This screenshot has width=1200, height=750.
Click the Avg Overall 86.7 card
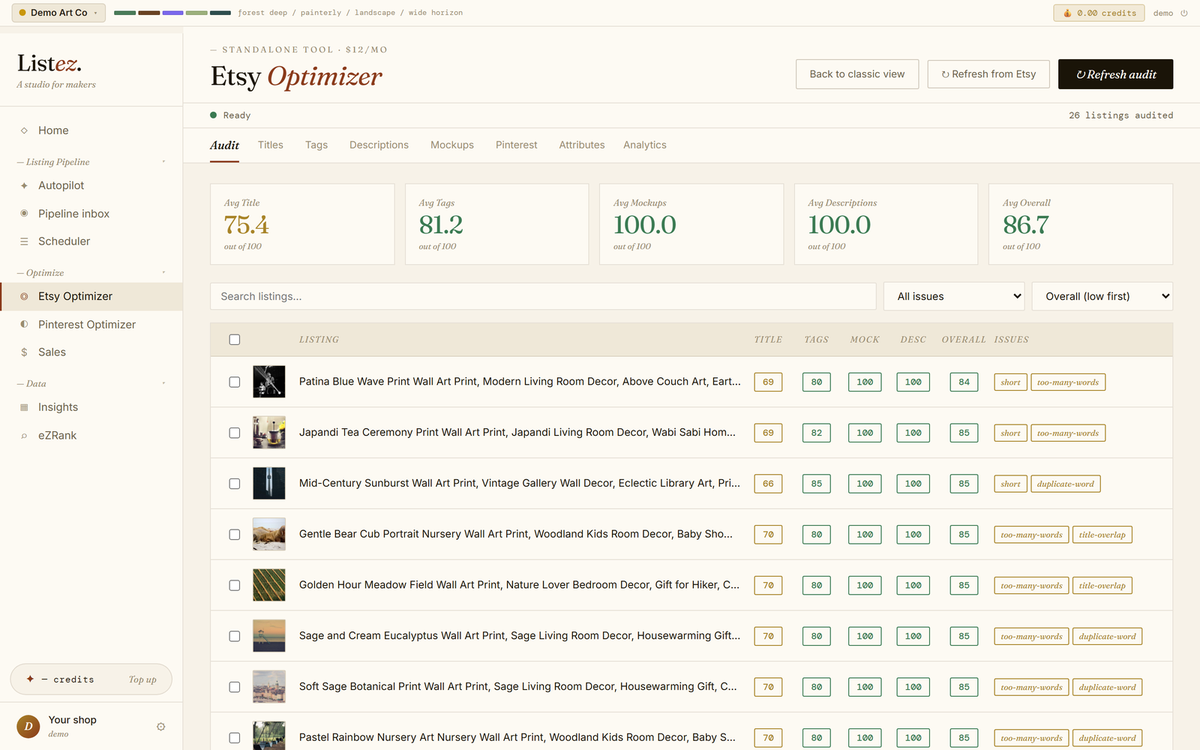coord(1081,224)
